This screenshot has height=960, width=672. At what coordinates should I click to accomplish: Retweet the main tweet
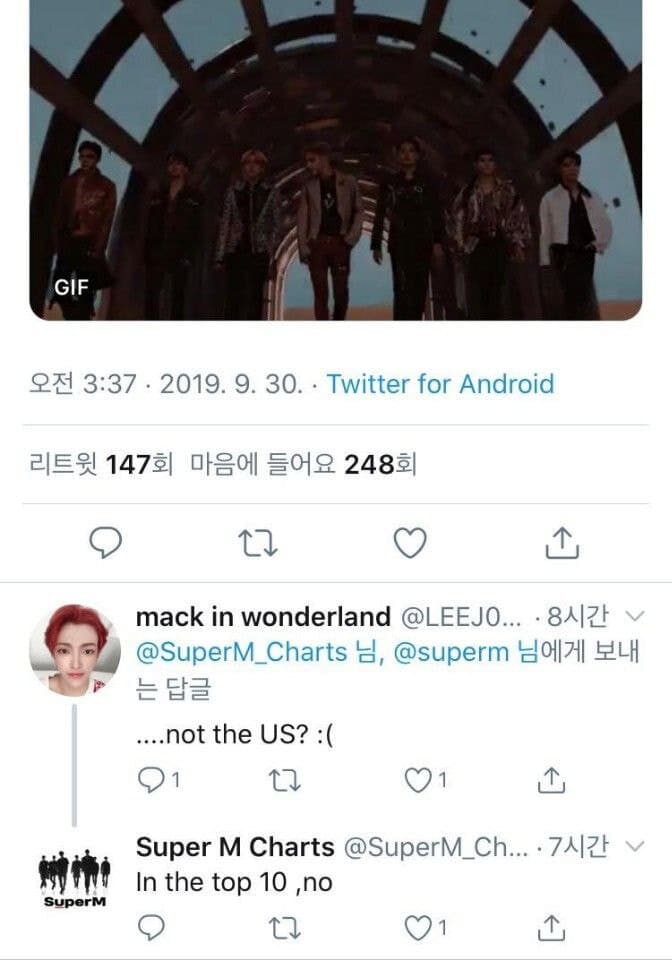(258, 542)
